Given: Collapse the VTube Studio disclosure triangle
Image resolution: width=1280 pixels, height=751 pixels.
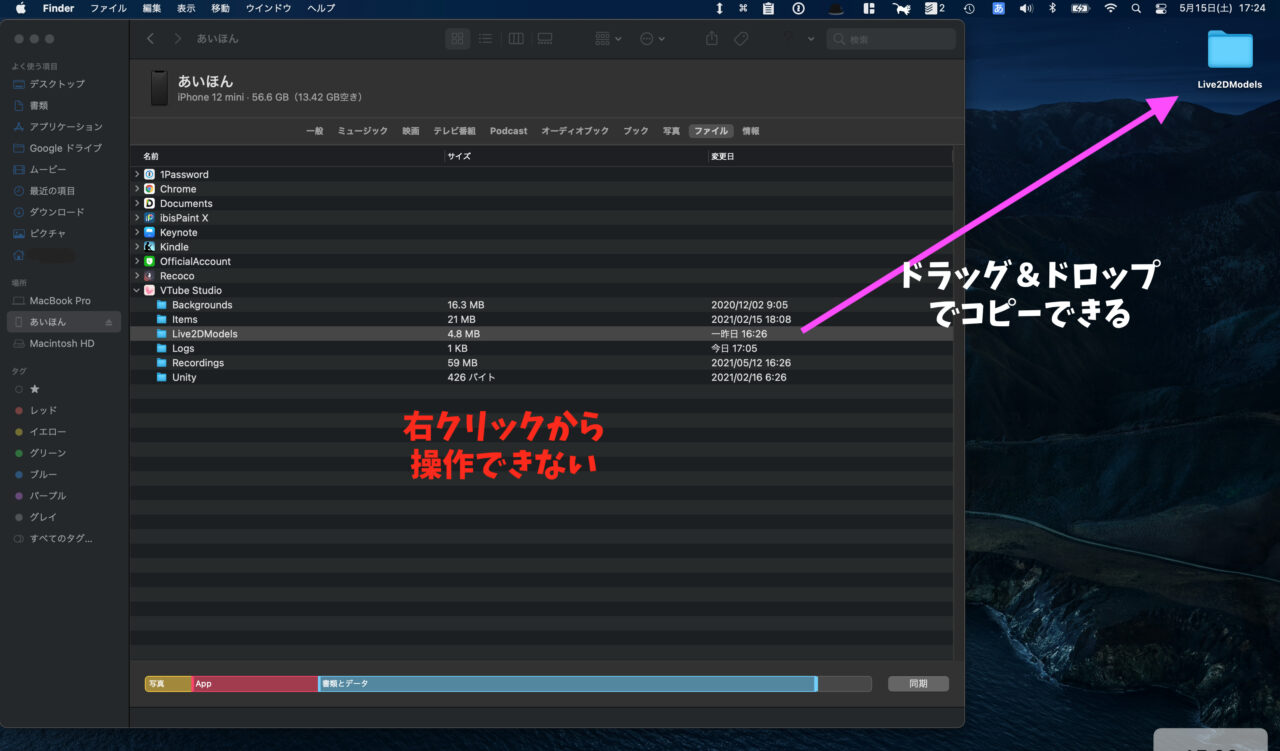Looking at the screenshot, I should (x=136, y=290).
